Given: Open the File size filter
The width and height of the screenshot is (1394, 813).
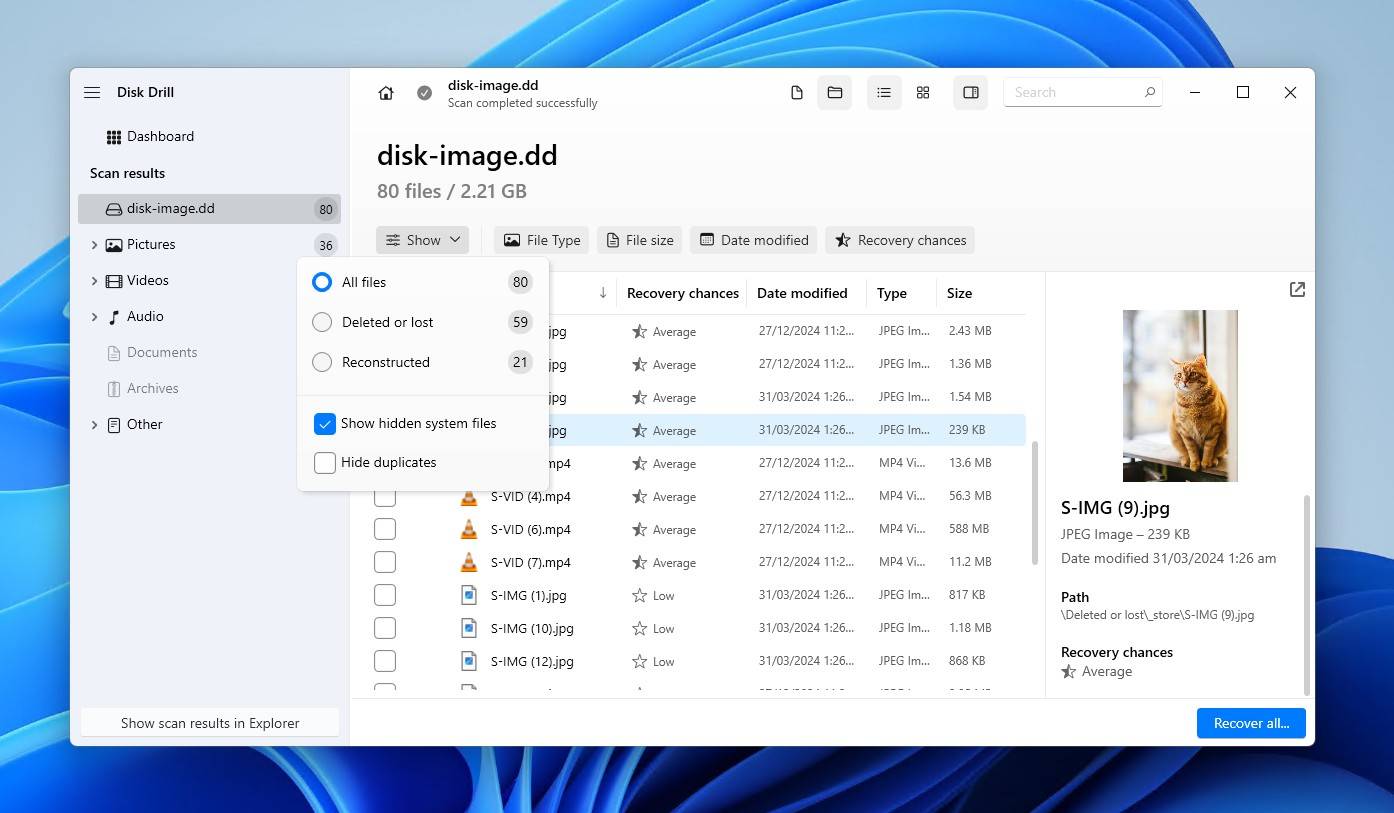Looking at the screenshot, I should coord(640,240).
